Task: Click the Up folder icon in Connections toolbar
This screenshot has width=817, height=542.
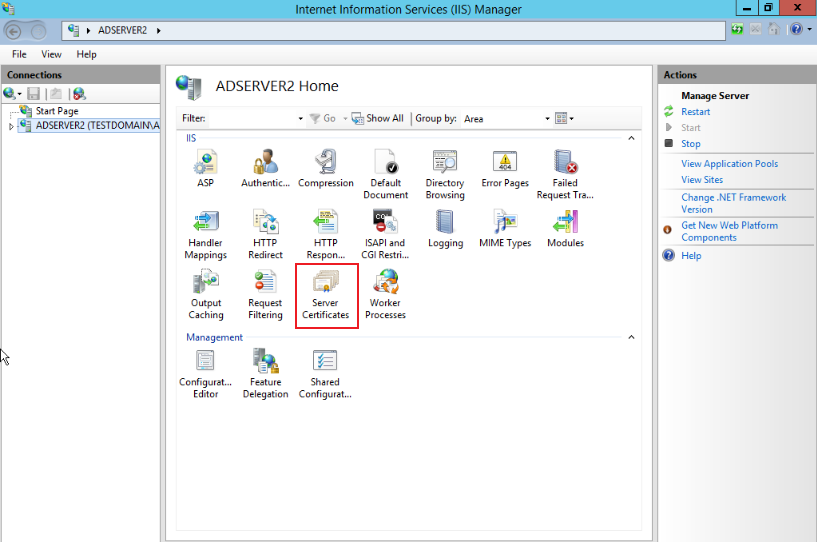Action: (56, 94)
